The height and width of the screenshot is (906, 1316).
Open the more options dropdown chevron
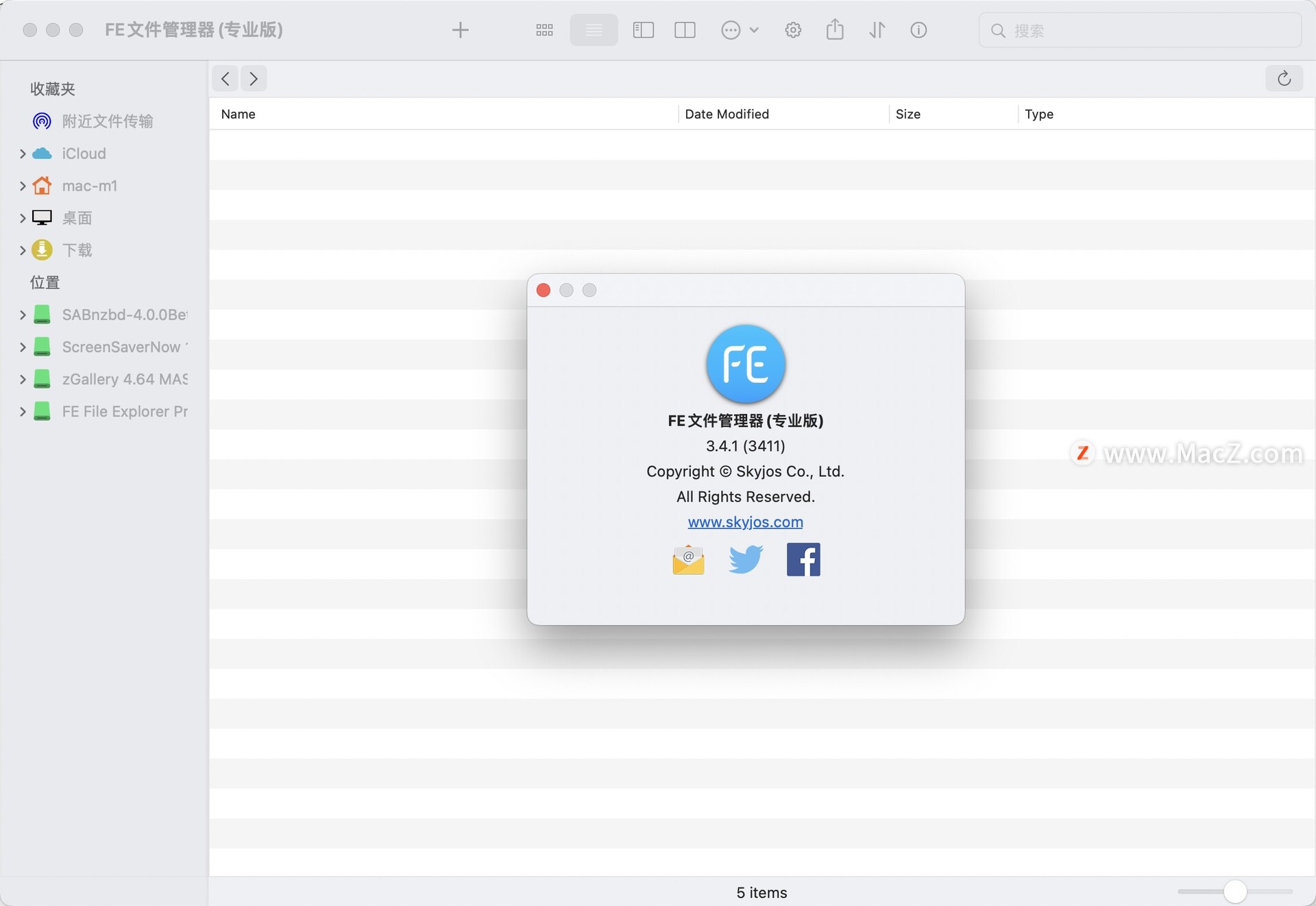[x=755, y=30]
